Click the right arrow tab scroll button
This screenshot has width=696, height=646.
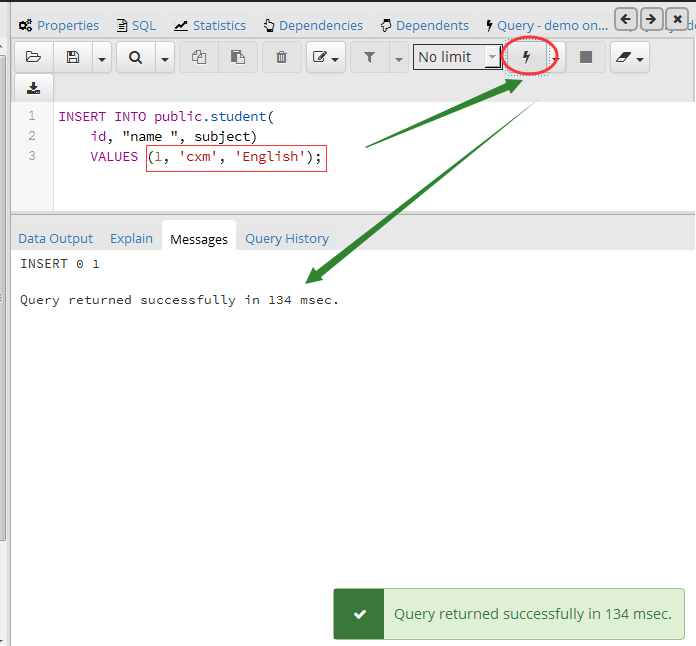[651, 19]
